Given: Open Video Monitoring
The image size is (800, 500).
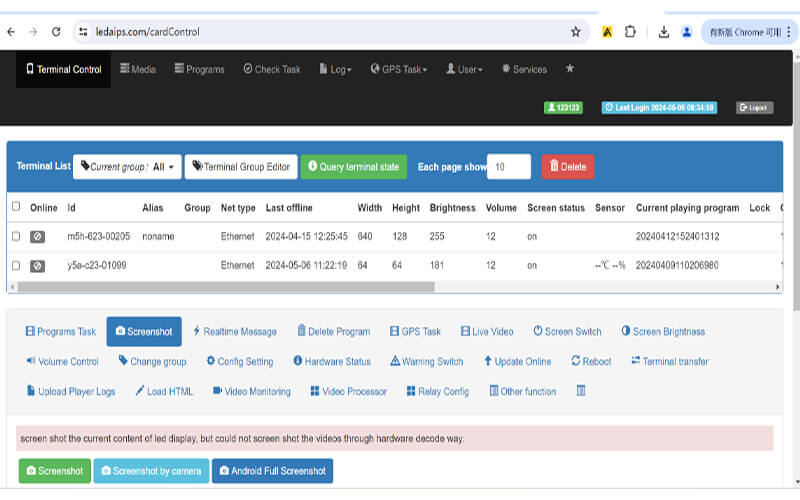Looking at the screenshot, I should coord(251,391).
